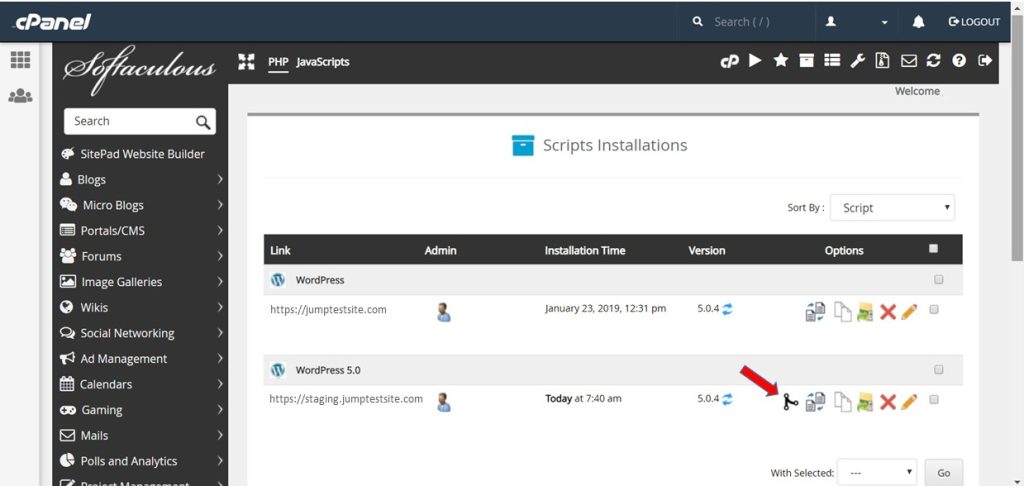1024x486 pixels.
Task: Open task list icon in Softaculous toolbar
Action: 832,61
